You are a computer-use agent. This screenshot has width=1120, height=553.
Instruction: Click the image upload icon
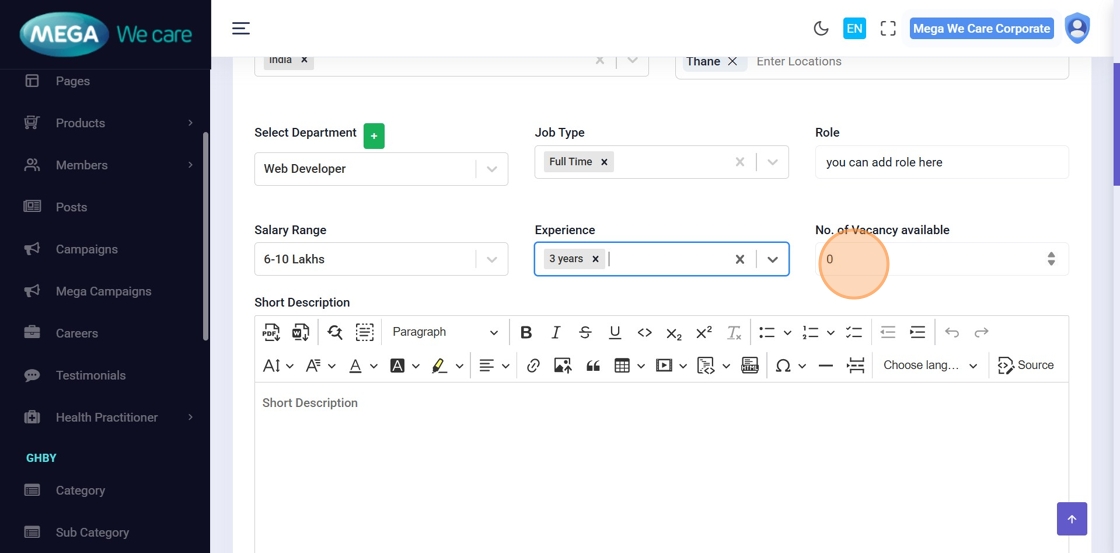coord(562,366)
